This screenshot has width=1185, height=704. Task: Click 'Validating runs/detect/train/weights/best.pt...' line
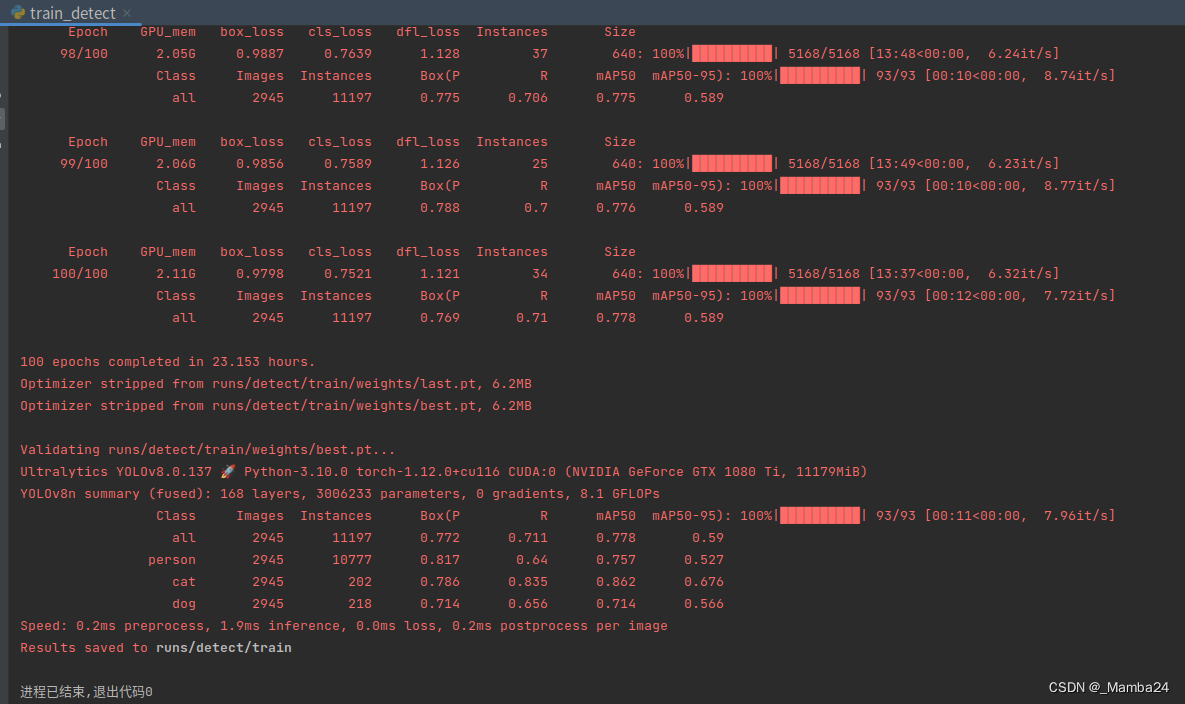coord(208,449)
